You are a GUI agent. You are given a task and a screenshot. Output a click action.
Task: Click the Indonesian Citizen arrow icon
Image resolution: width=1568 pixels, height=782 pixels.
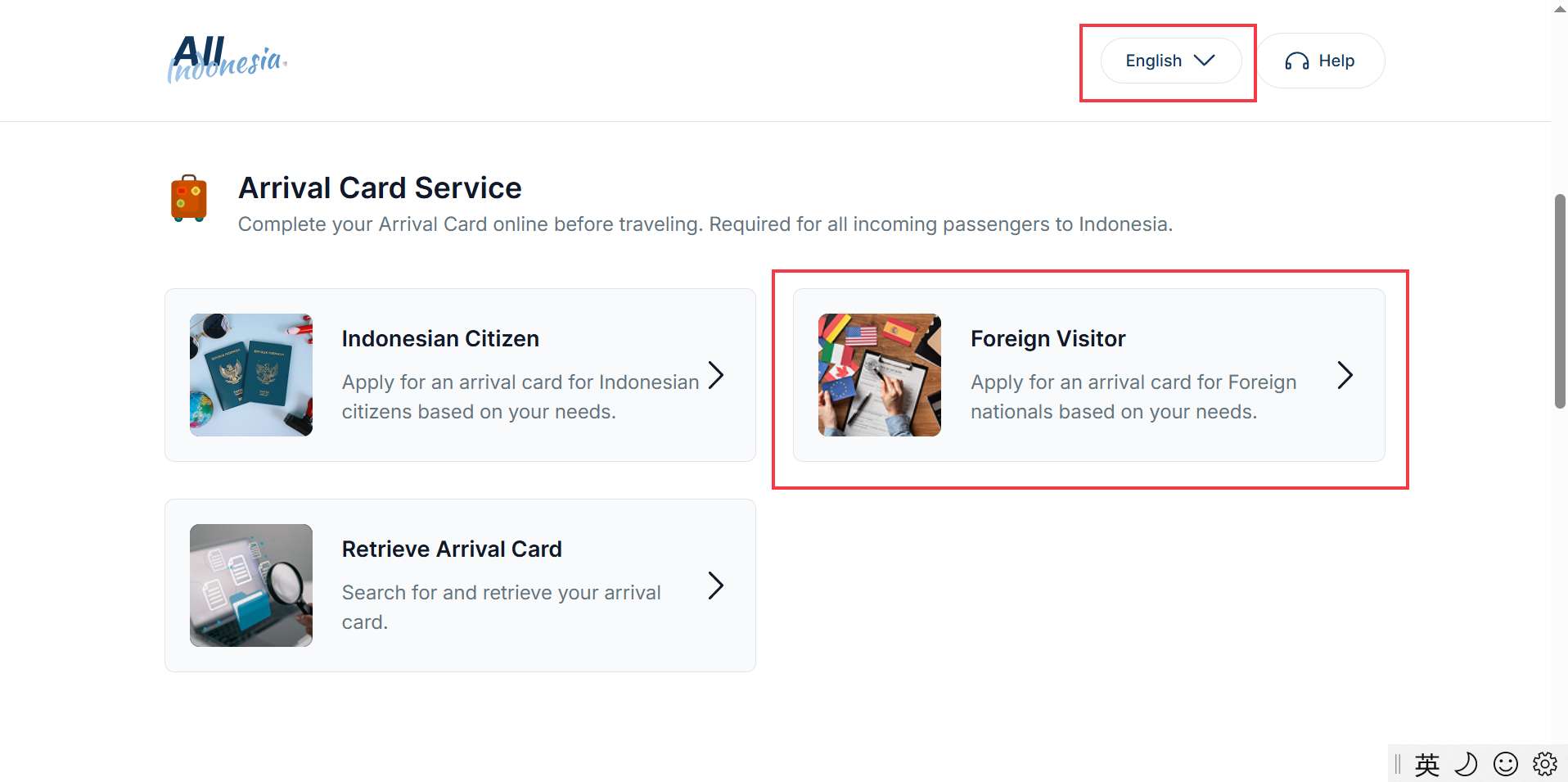click(716, 375)
